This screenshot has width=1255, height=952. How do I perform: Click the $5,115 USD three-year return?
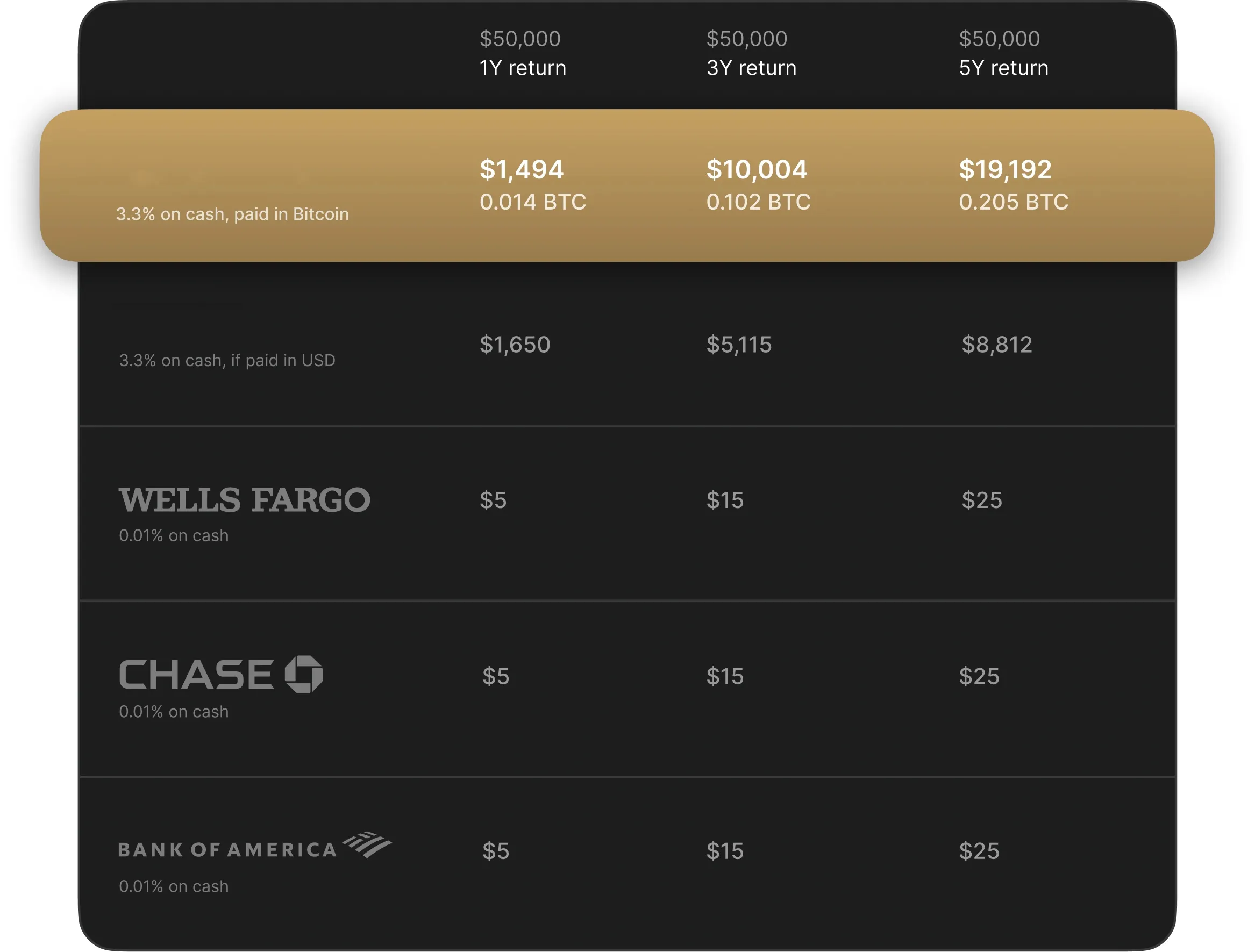click(x=739, y=345)
